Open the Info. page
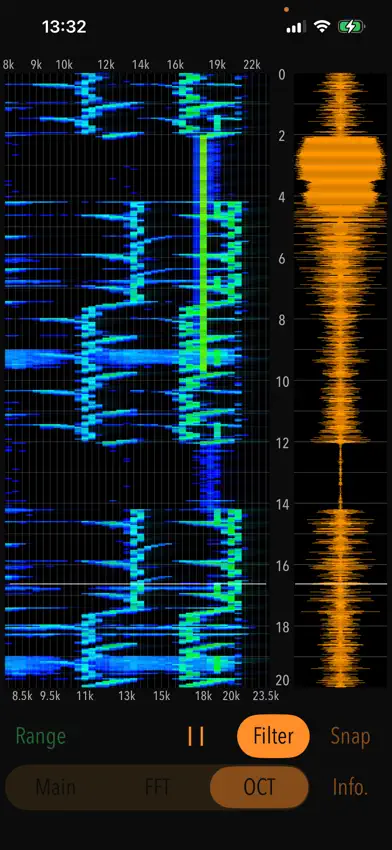Image resolution: width=392 pixels, height=850 pixels. (350, 787)
